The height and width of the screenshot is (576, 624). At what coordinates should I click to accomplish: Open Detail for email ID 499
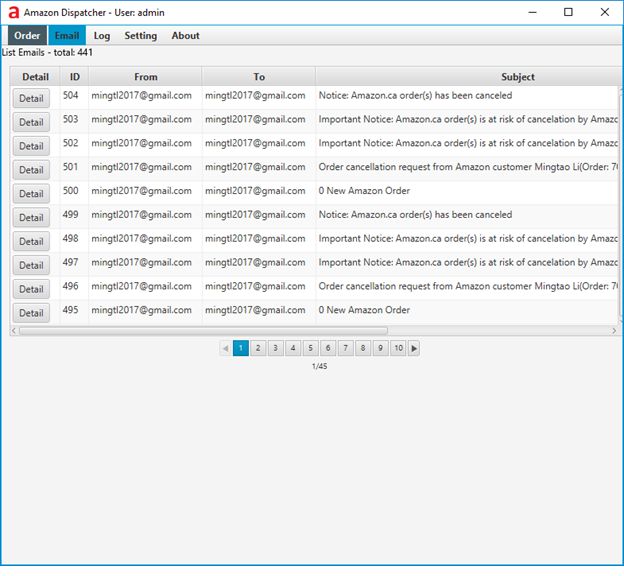point(31,218)
